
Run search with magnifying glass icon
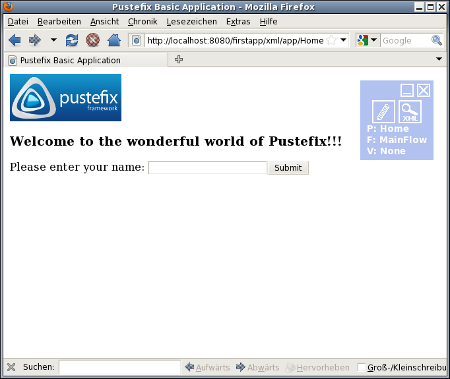pos(436,40)
